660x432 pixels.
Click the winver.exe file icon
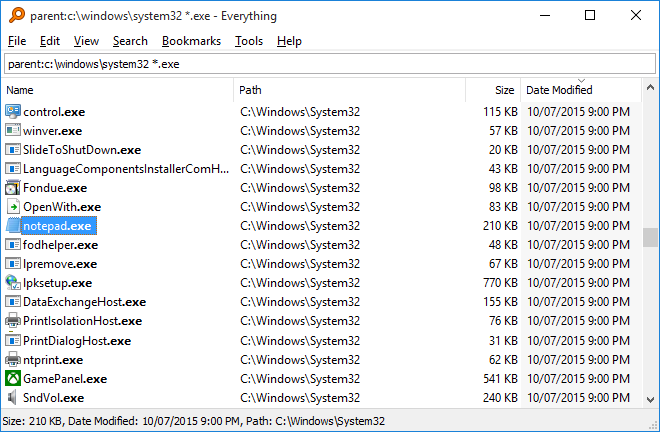pos(13,131)
